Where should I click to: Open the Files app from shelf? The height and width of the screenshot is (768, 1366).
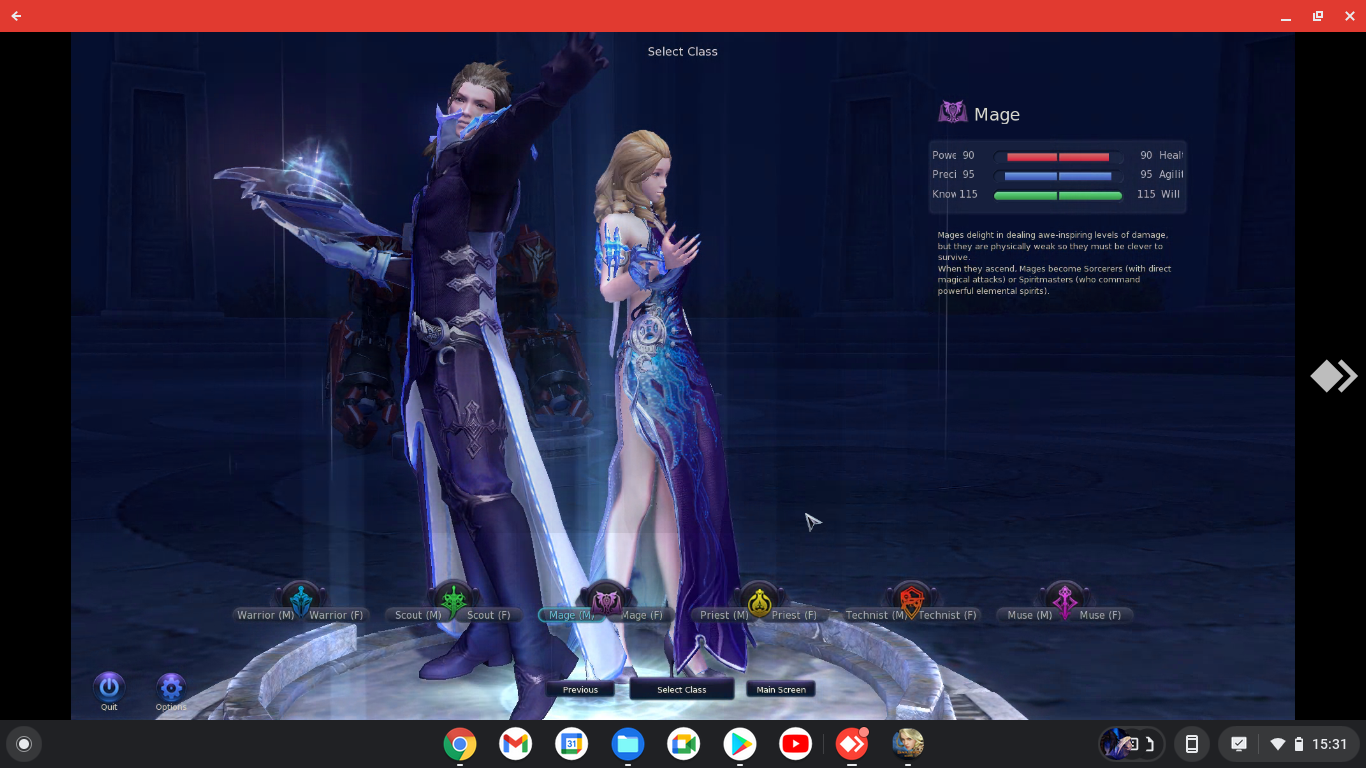click(x=628, y=744)
